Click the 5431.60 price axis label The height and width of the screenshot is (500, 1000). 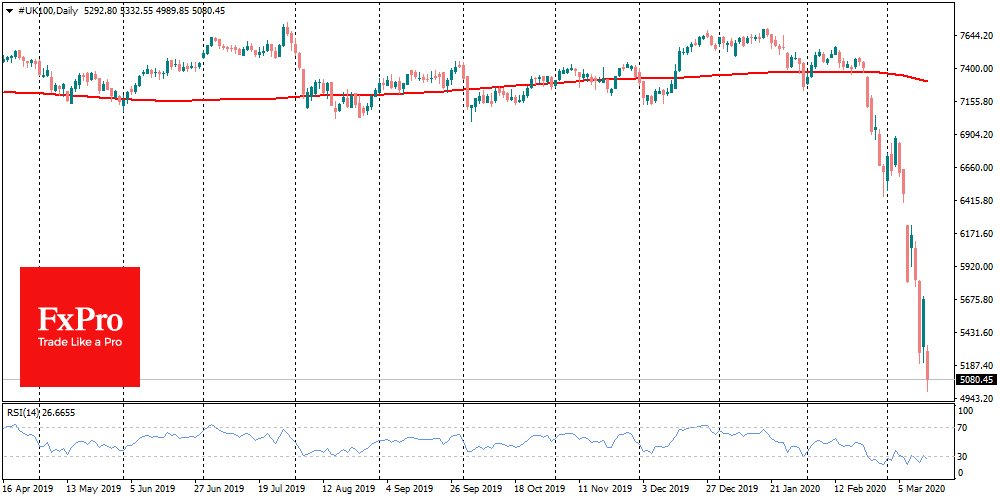click(975, 333)
